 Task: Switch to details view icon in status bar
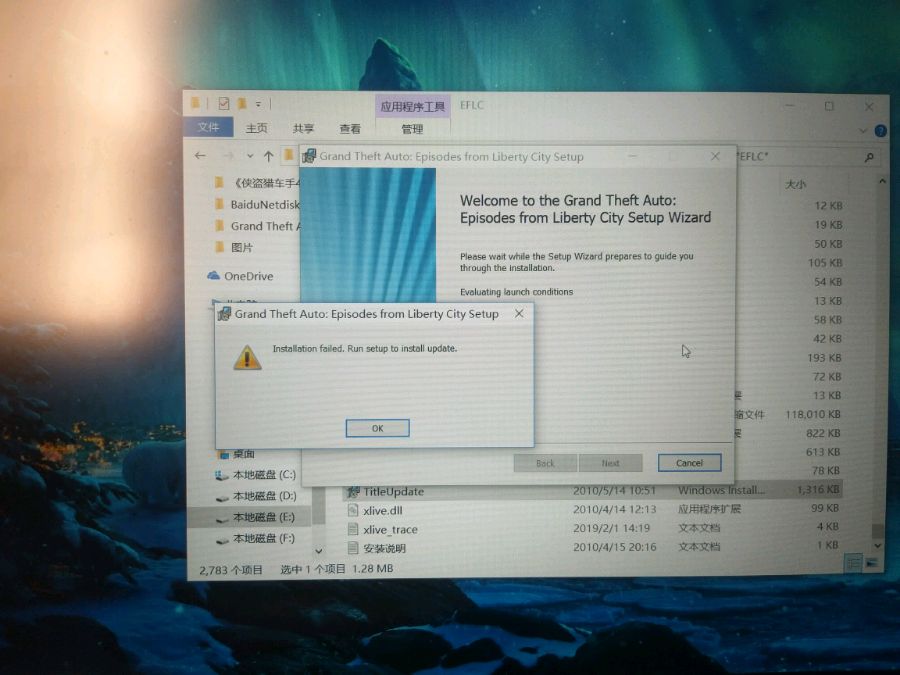click(854, 563)
